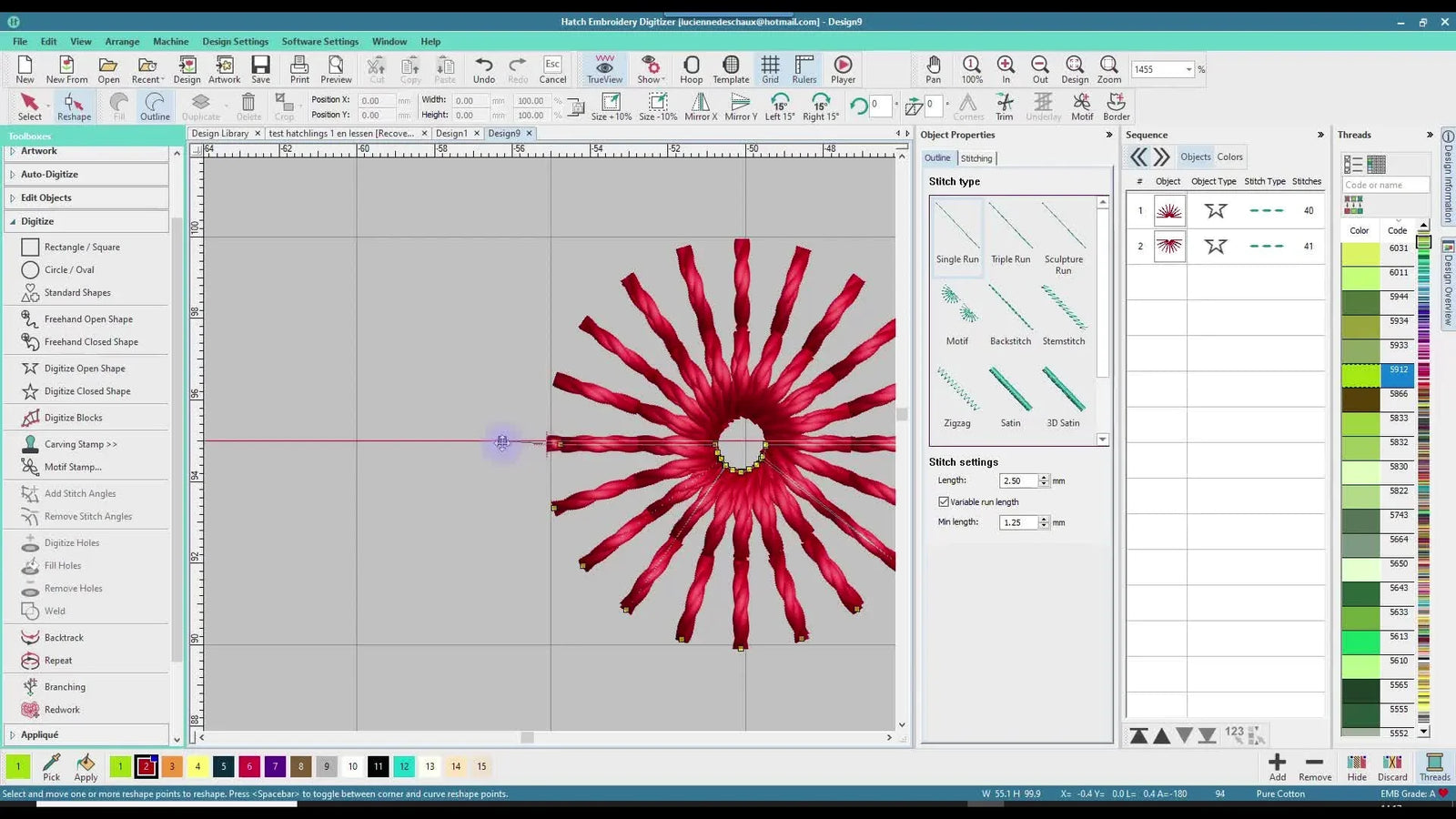Enable Variable run length checkbox
Viewport: 1456px width, 819px height.
pyautogui.click(x=944, y=501)
